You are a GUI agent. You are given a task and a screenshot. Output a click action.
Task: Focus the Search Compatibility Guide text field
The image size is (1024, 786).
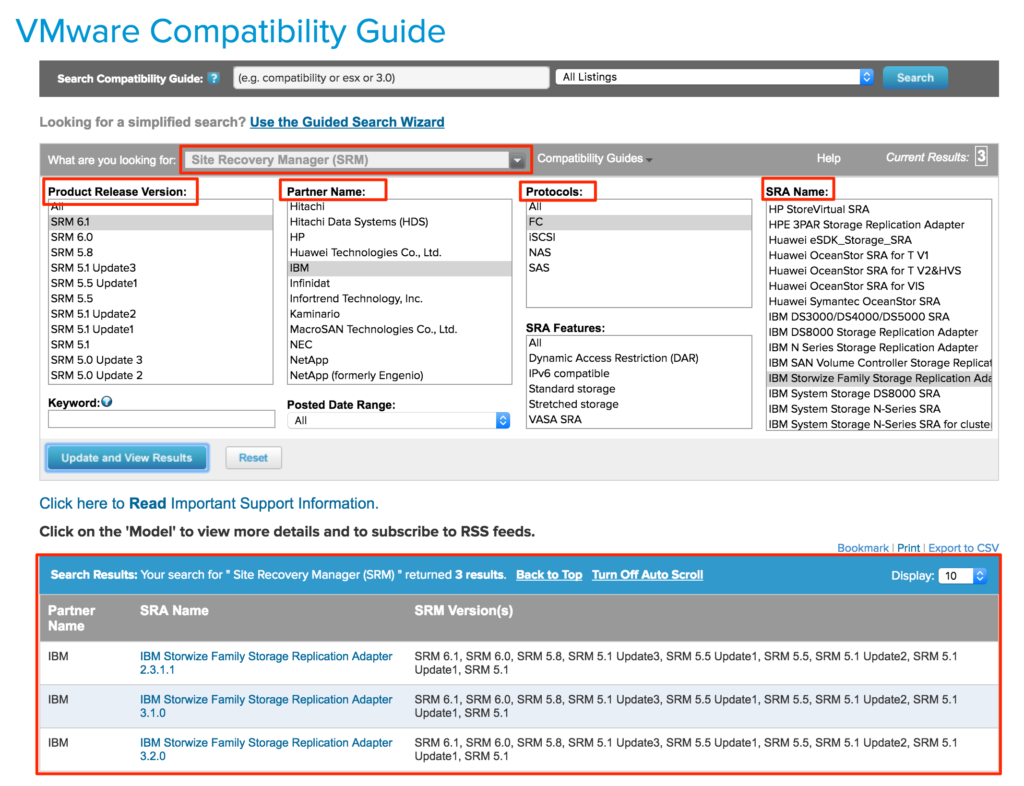pyautogui.click(x=391, y=78)
